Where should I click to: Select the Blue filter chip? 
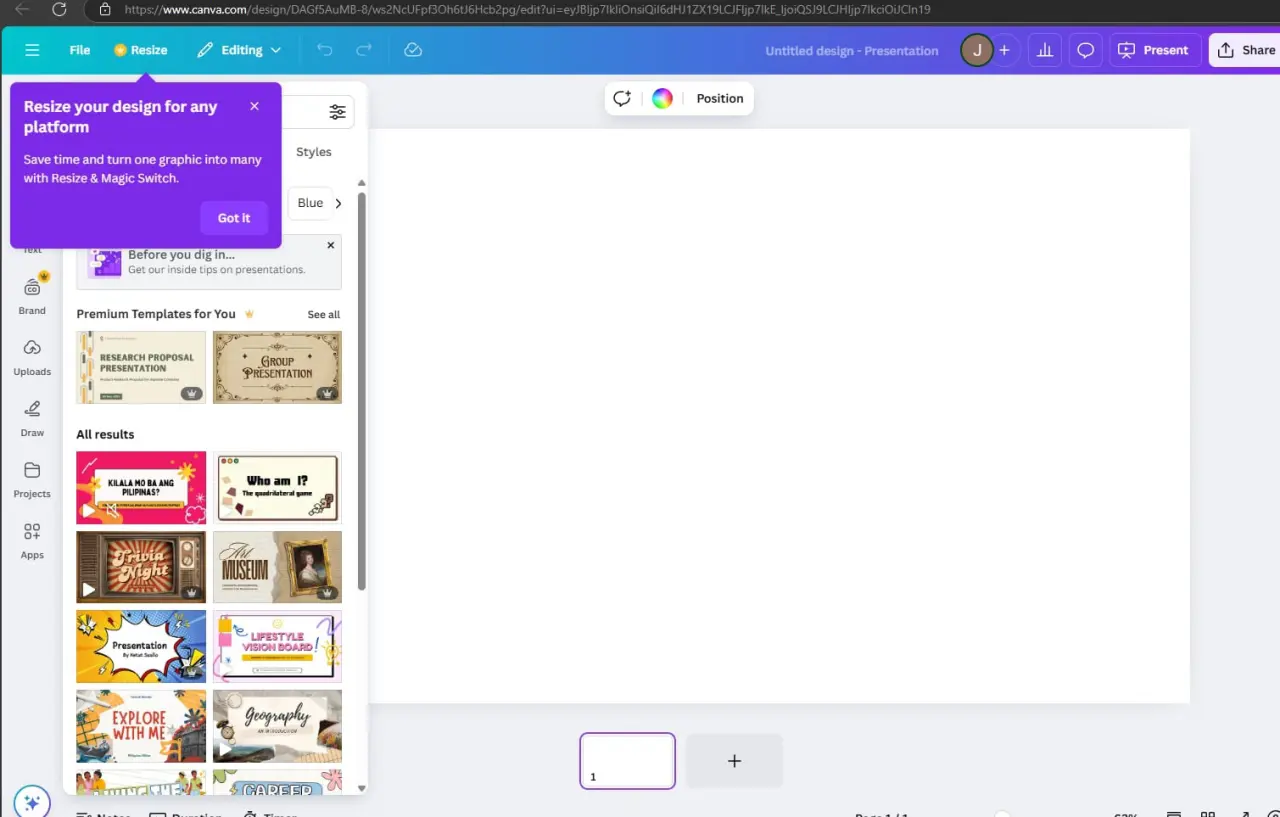pyautogui.click(x=310, y=203)
